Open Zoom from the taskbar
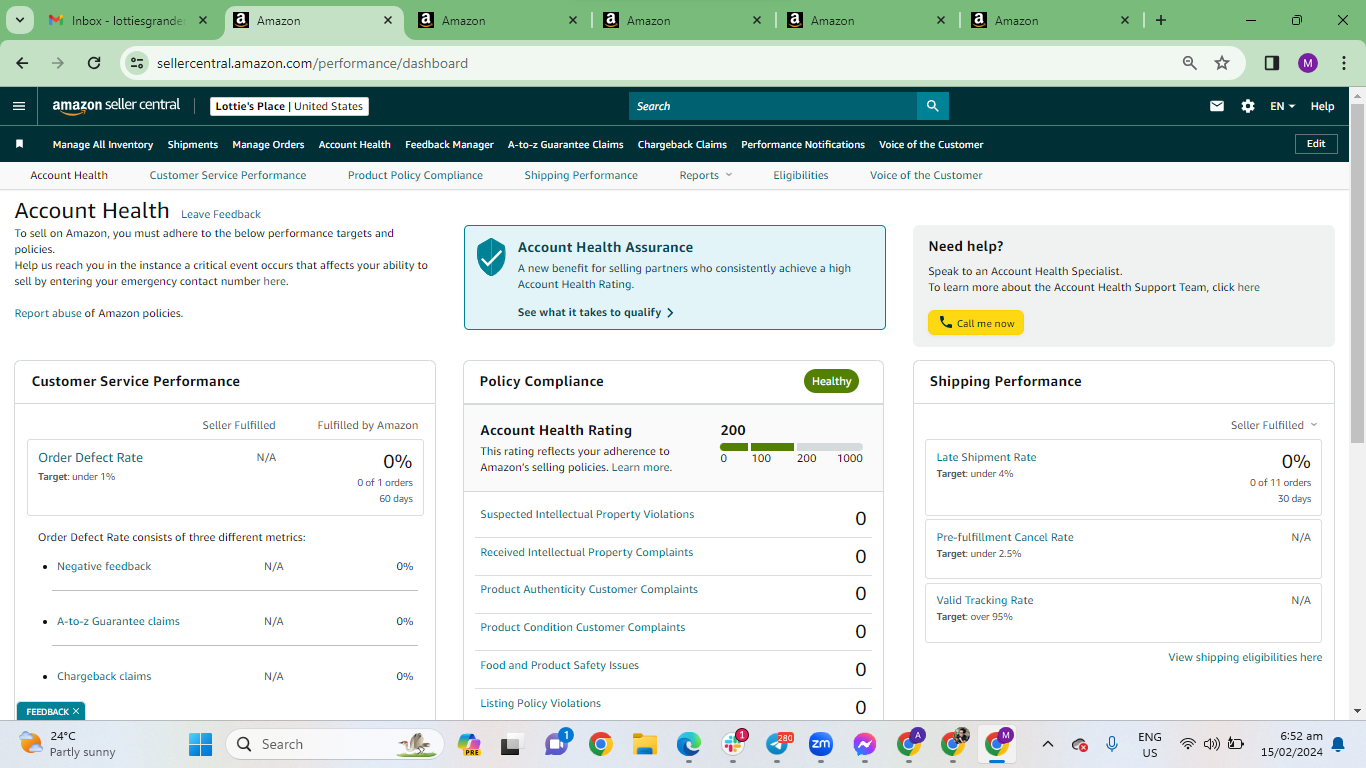The height and width of the screenshot is (768, 1366). click(x=821, y=744)
